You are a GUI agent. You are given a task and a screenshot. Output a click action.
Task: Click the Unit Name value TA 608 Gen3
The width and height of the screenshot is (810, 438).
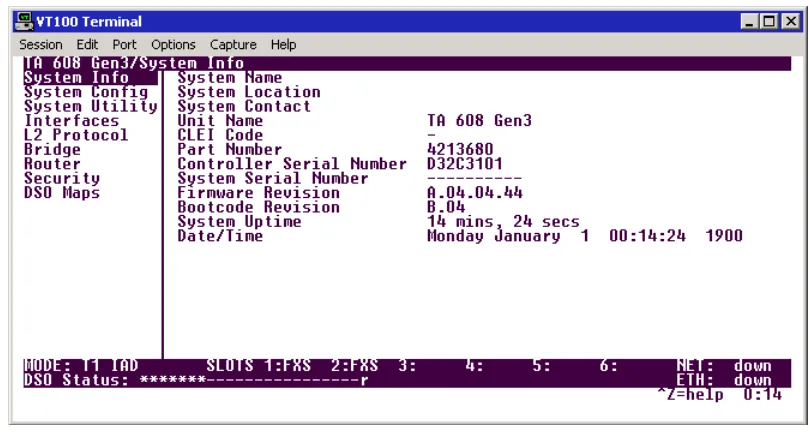point(479,121)
